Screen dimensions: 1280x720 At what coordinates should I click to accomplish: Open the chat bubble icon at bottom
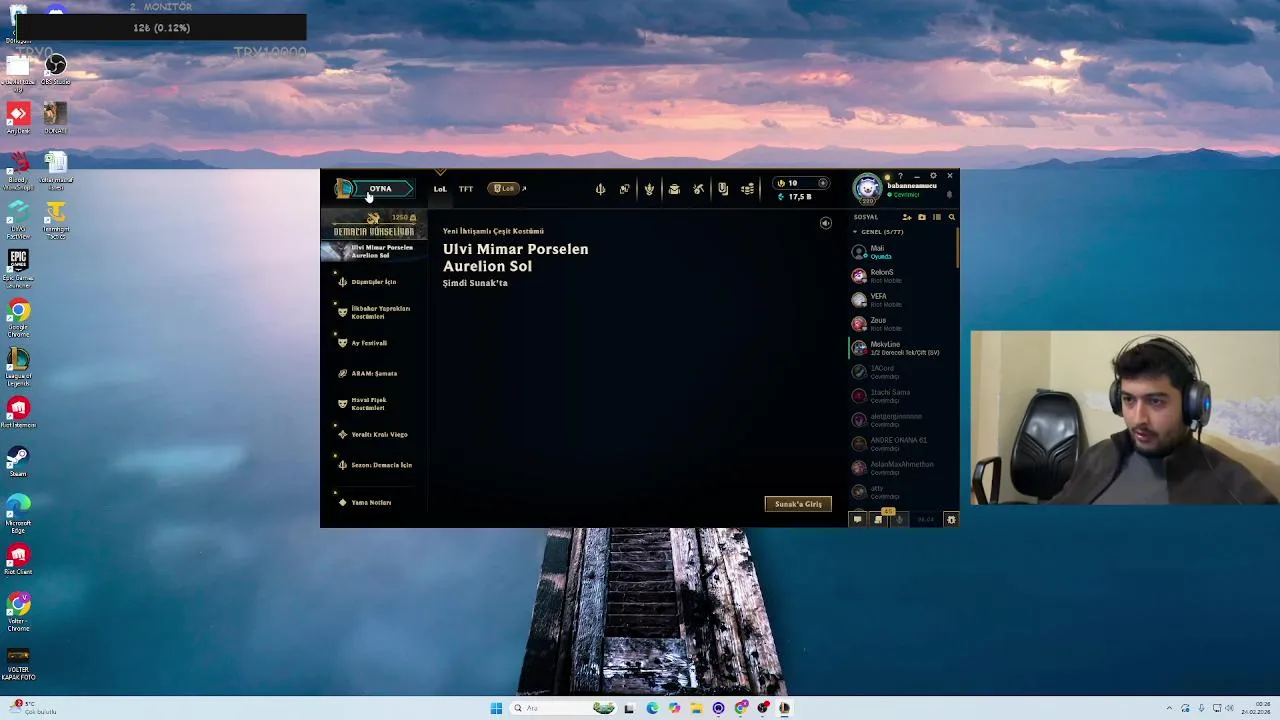(857, 520)
